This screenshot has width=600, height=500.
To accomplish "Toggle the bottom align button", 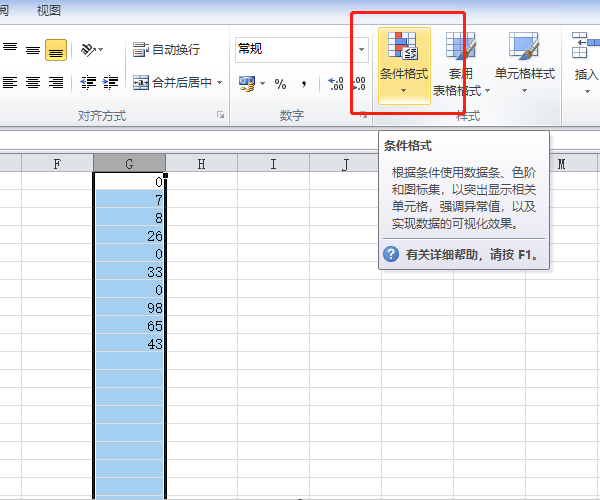I will tap(56, 50).
